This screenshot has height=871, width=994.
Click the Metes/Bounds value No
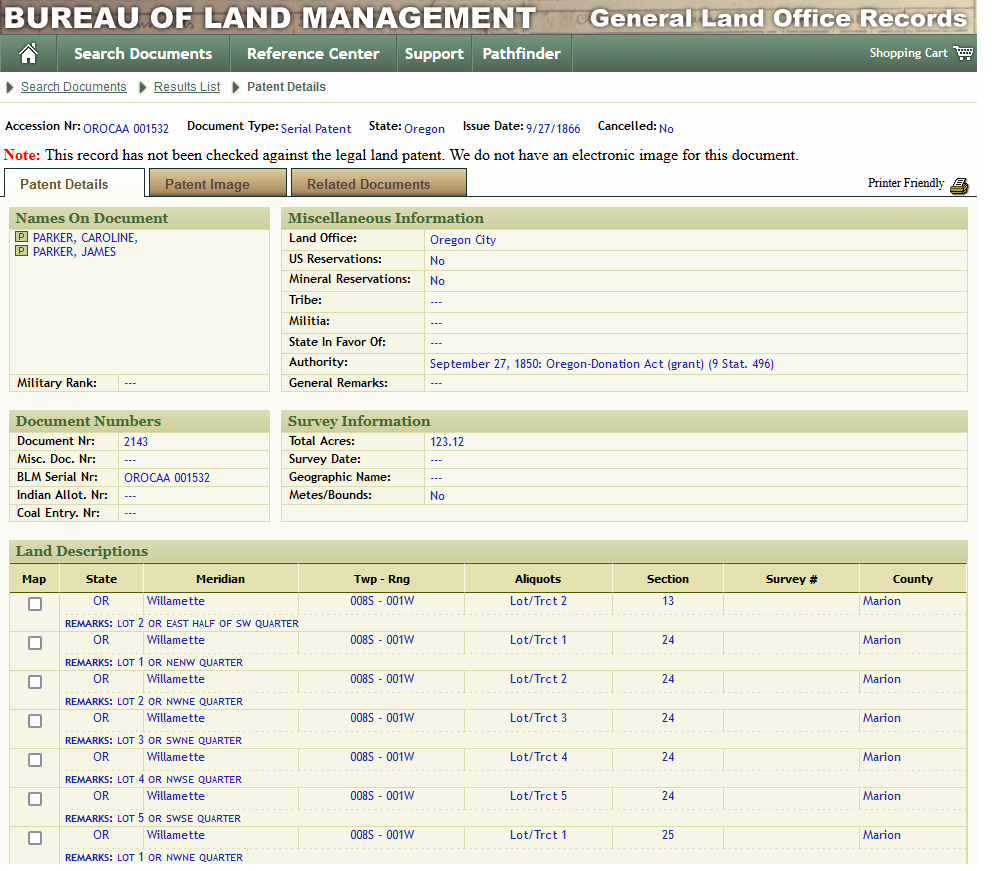pos(437,496)
